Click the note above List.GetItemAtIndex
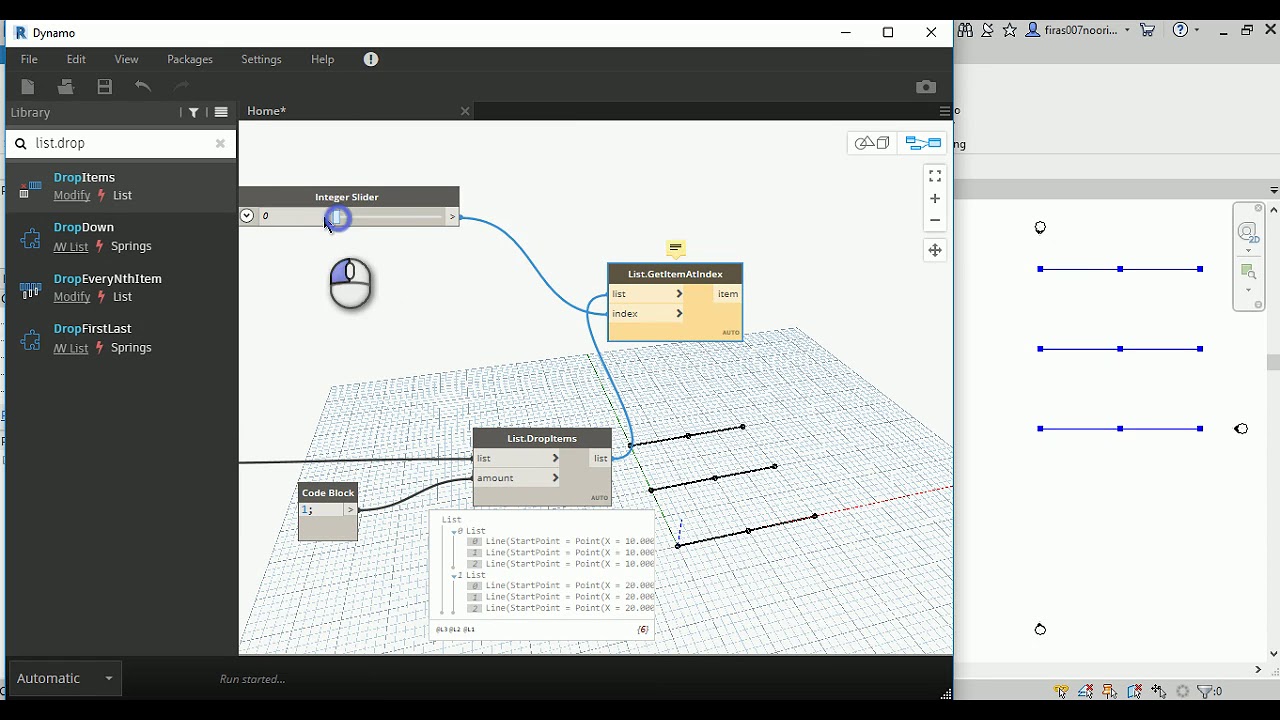 676,249
